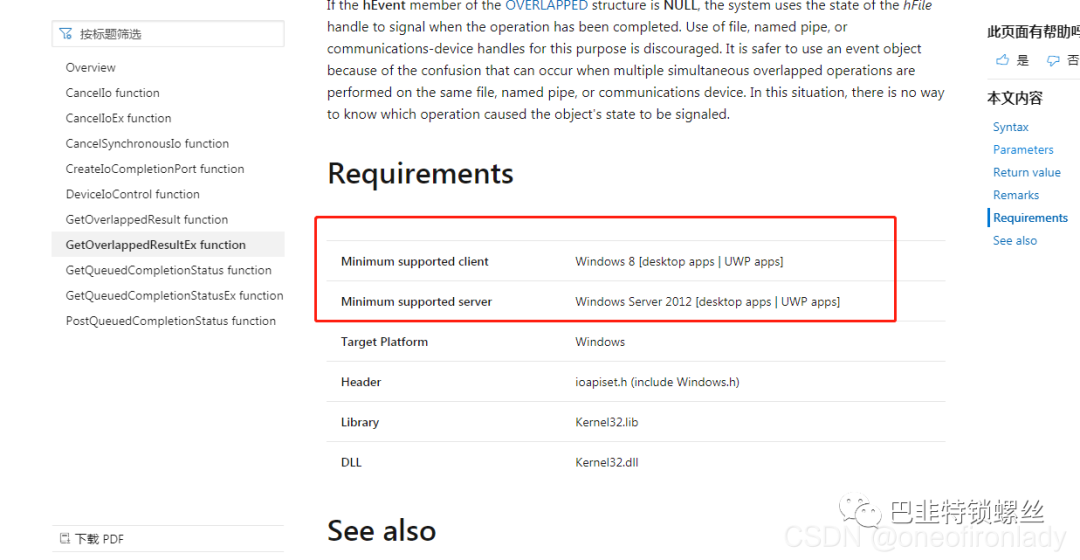Jump to Syntax section
This screenshot has height=560, width=1080.
[1010, 127]
